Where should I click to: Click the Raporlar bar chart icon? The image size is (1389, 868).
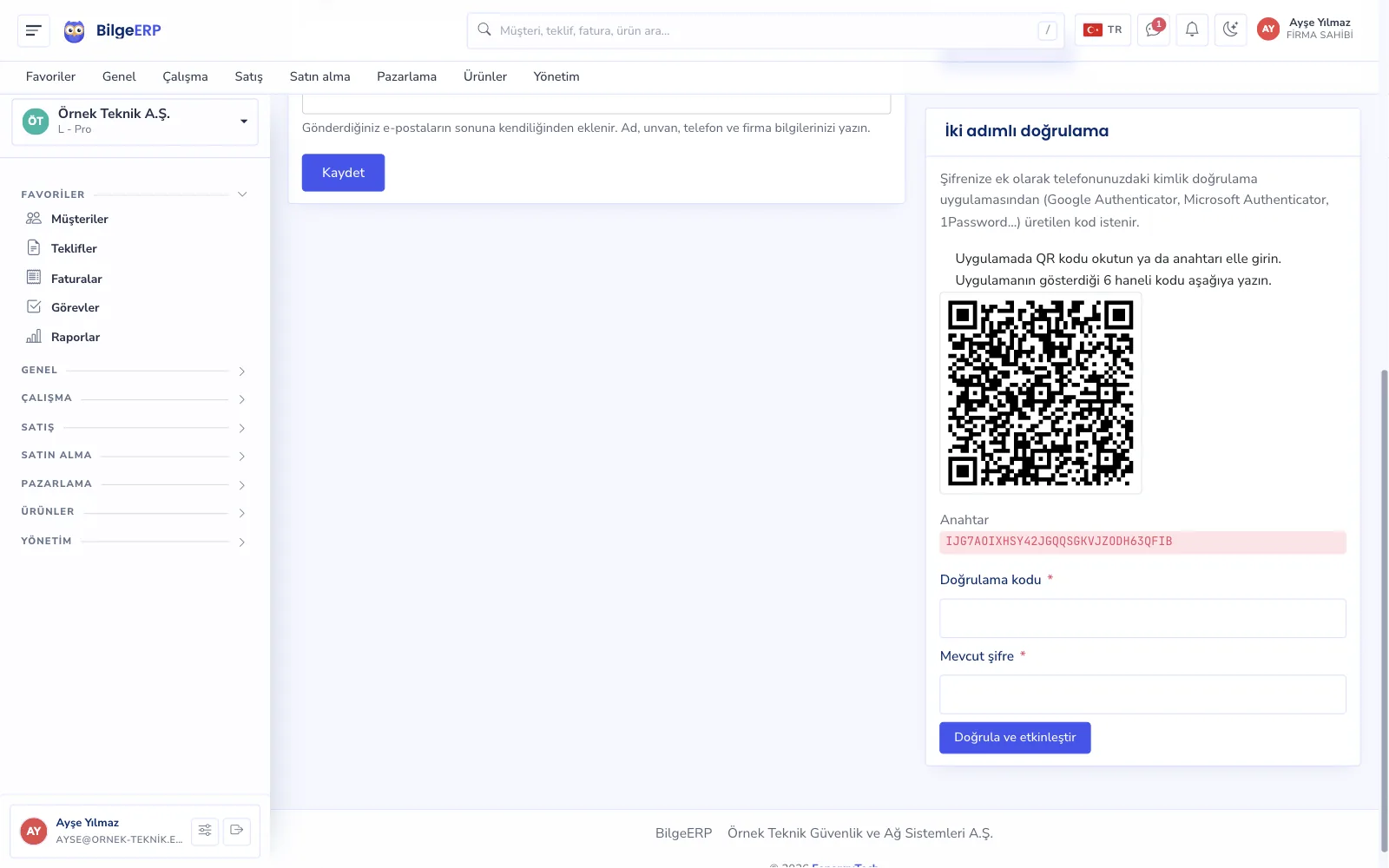[34, 336]
